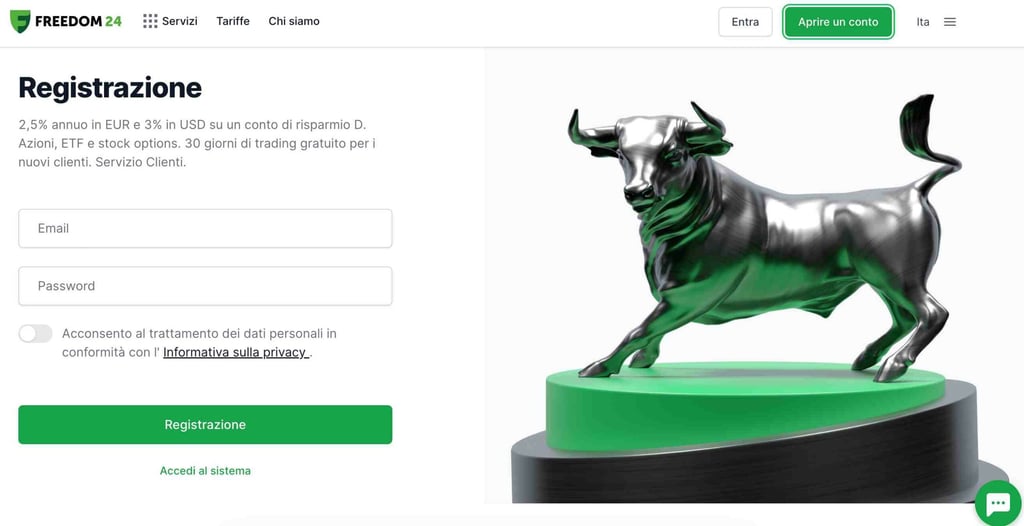Open the Chi siamo page
This screenshot has height=526, width=1024.
(294, 22)
